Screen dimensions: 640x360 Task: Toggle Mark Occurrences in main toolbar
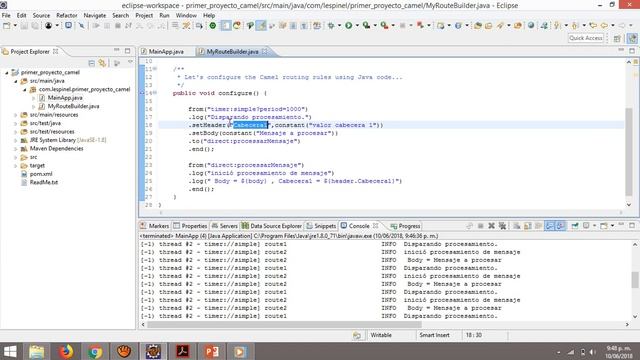tap(261, 26)
